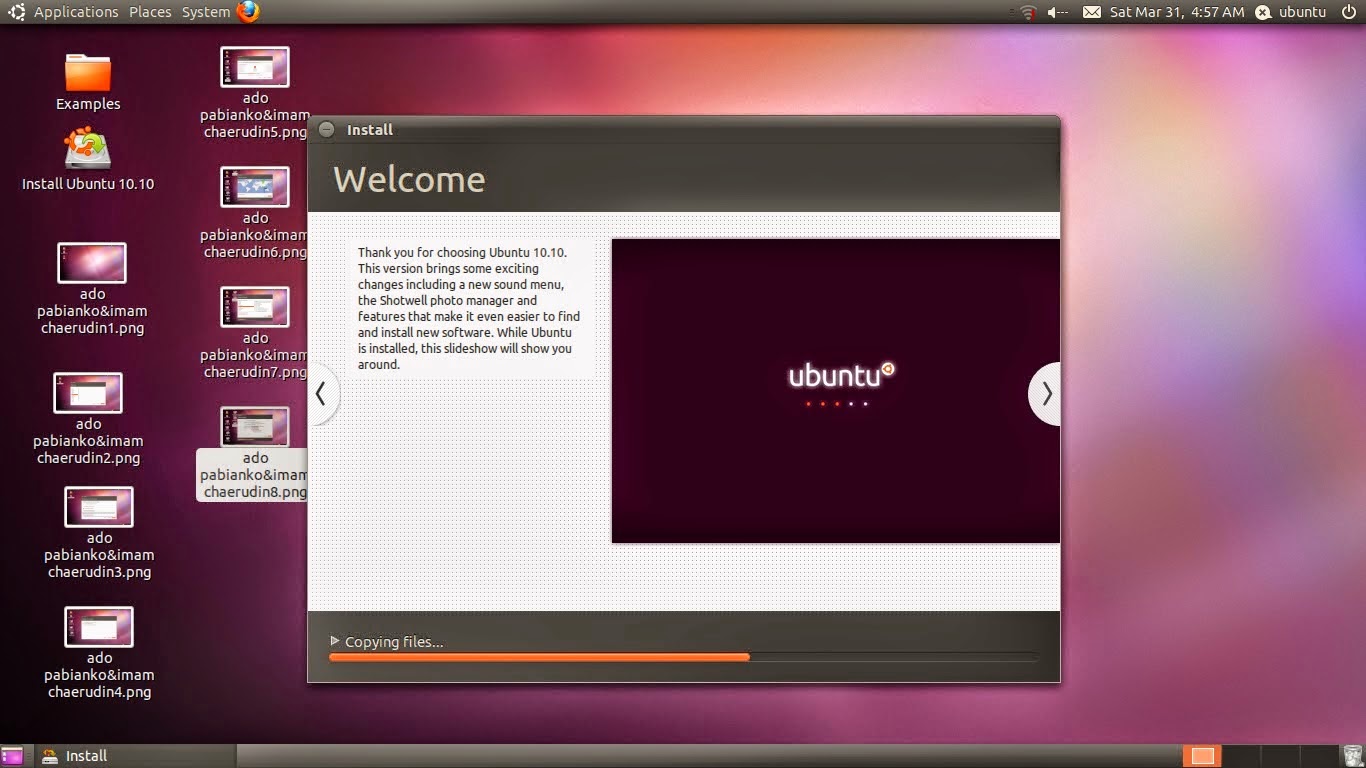The width and height of the screenshot is (1366, 768).
Task: Open the messaging envelope icon in the panel
Action: coord(1091,12)
